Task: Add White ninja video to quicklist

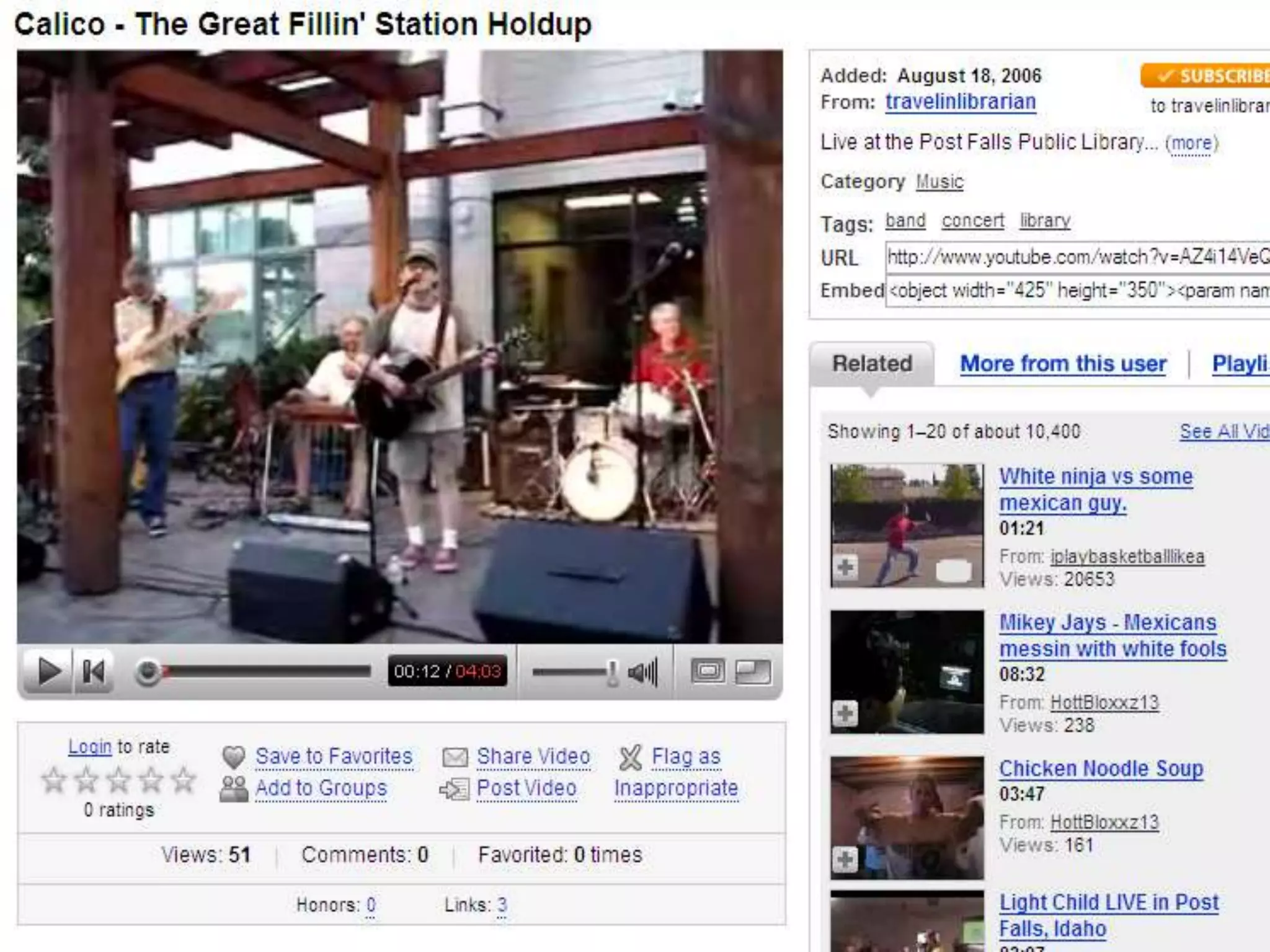Action: tap(845, 567)
